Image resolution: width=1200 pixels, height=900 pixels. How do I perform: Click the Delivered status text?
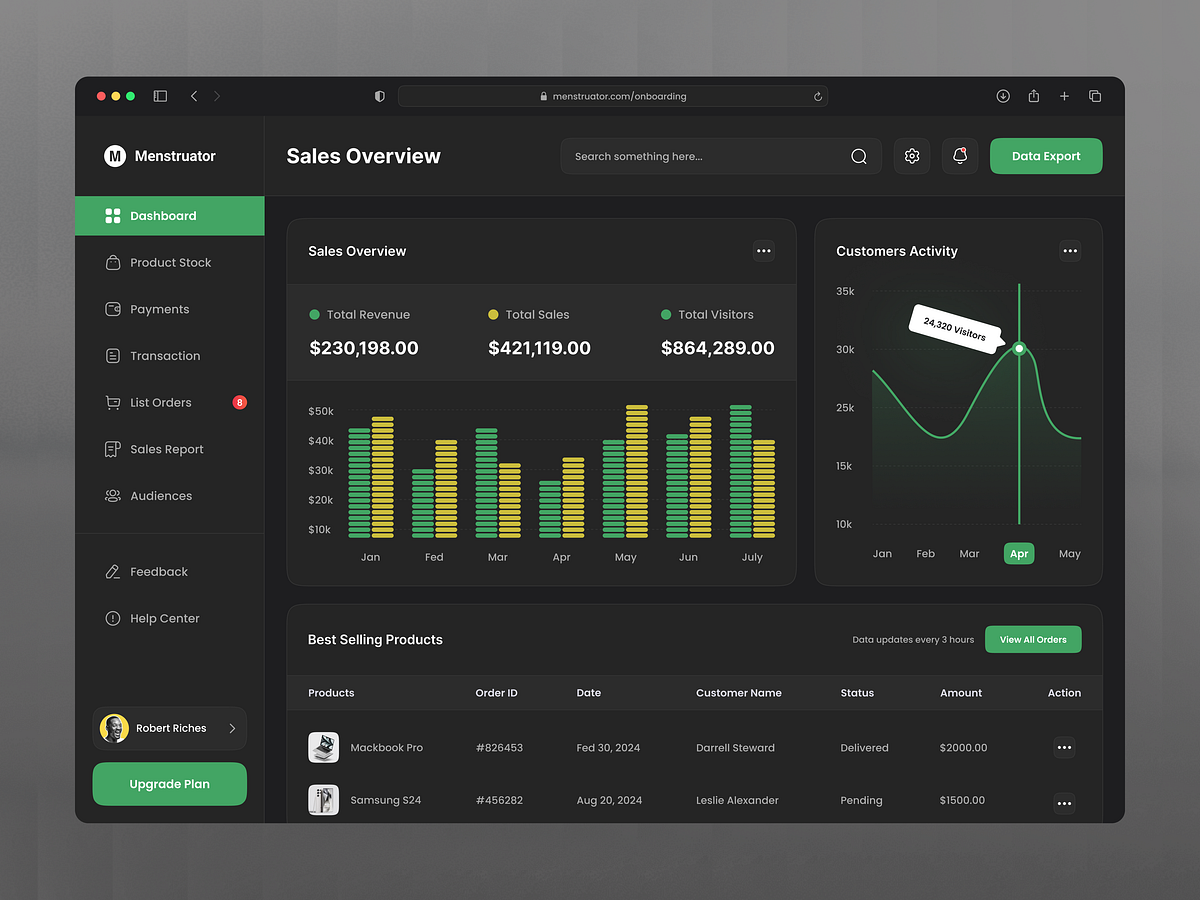864,748
